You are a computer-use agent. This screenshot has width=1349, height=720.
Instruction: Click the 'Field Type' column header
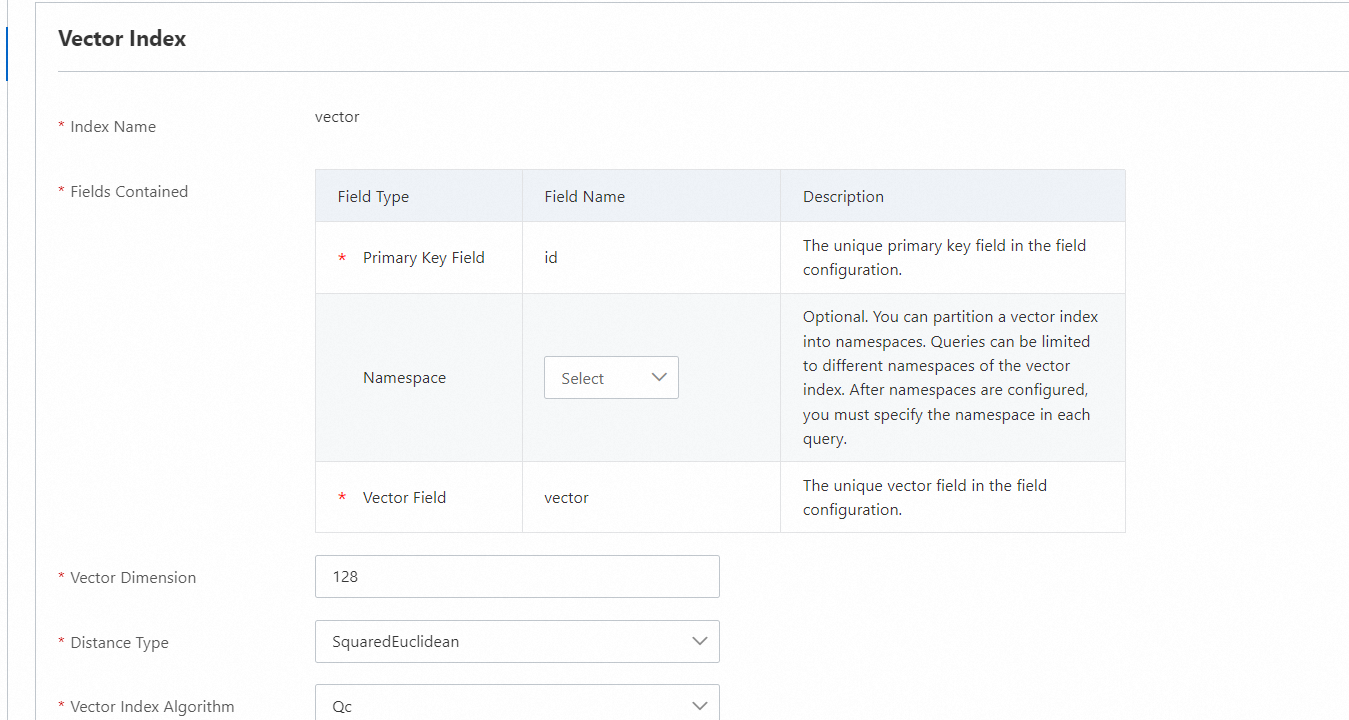[x=373, y=197]
